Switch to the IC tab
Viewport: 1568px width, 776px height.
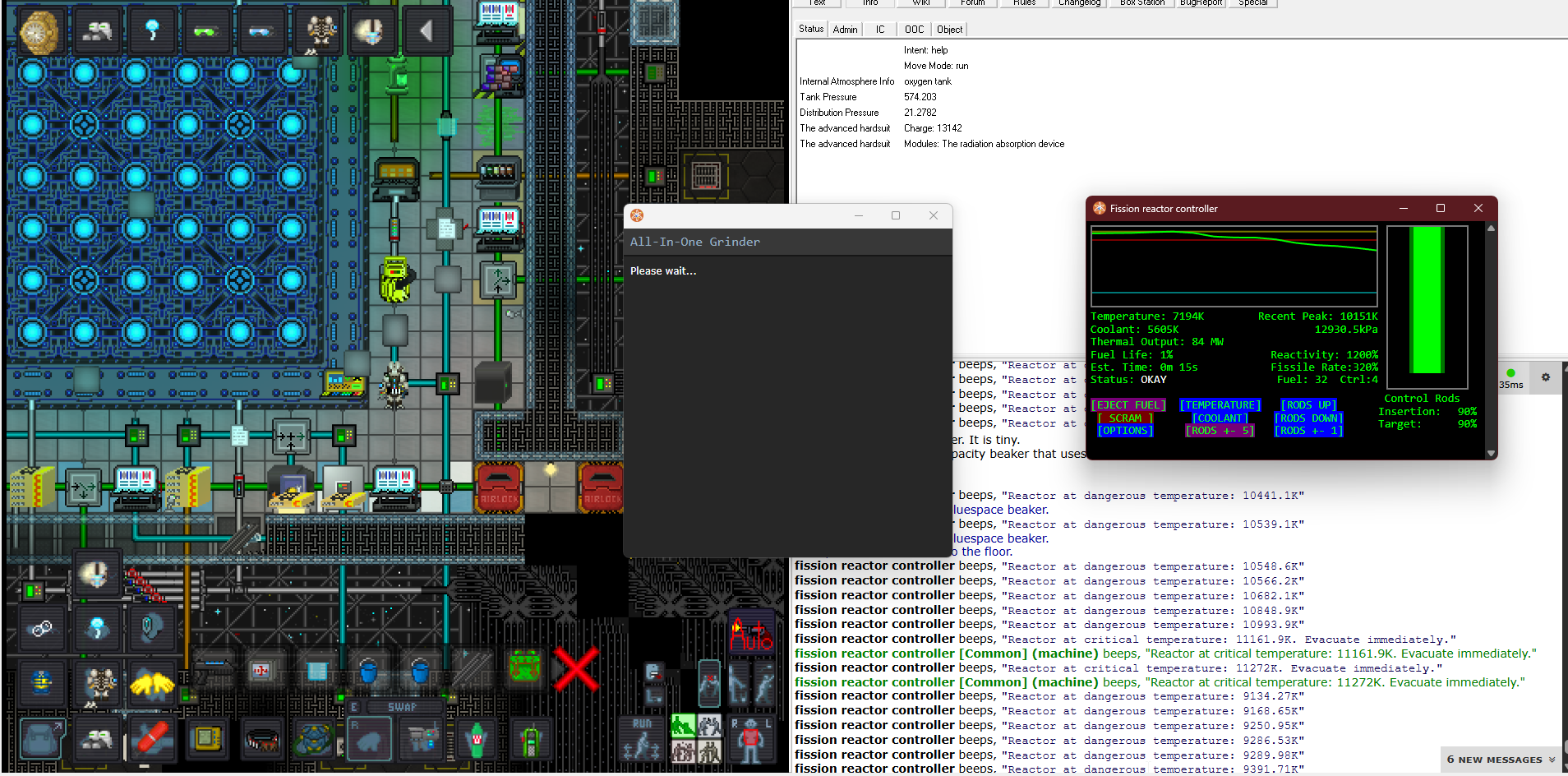[x=880, y=30]
